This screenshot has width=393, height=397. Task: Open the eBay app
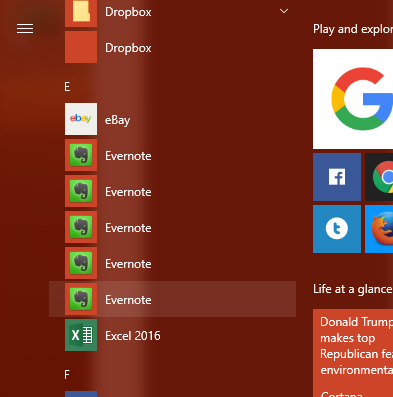pyautogui.click(x=172, y=119)
